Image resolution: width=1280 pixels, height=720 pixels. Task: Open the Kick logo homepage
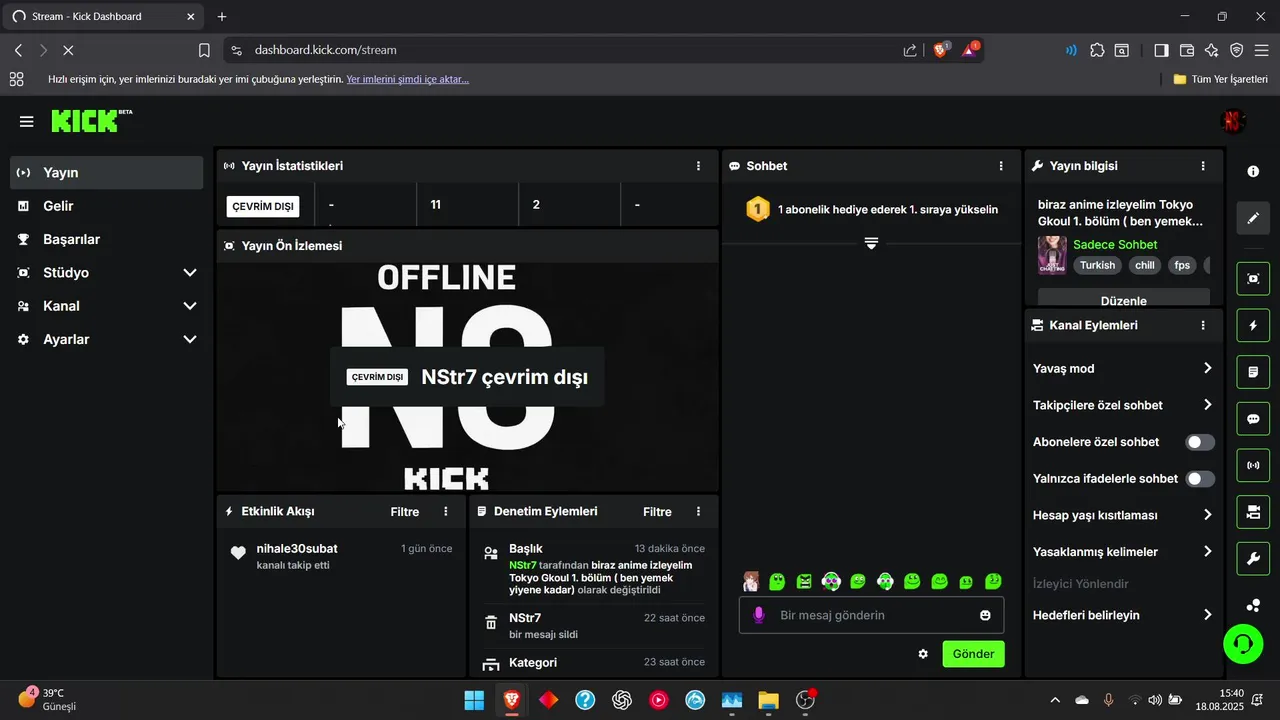coord(91,121)
